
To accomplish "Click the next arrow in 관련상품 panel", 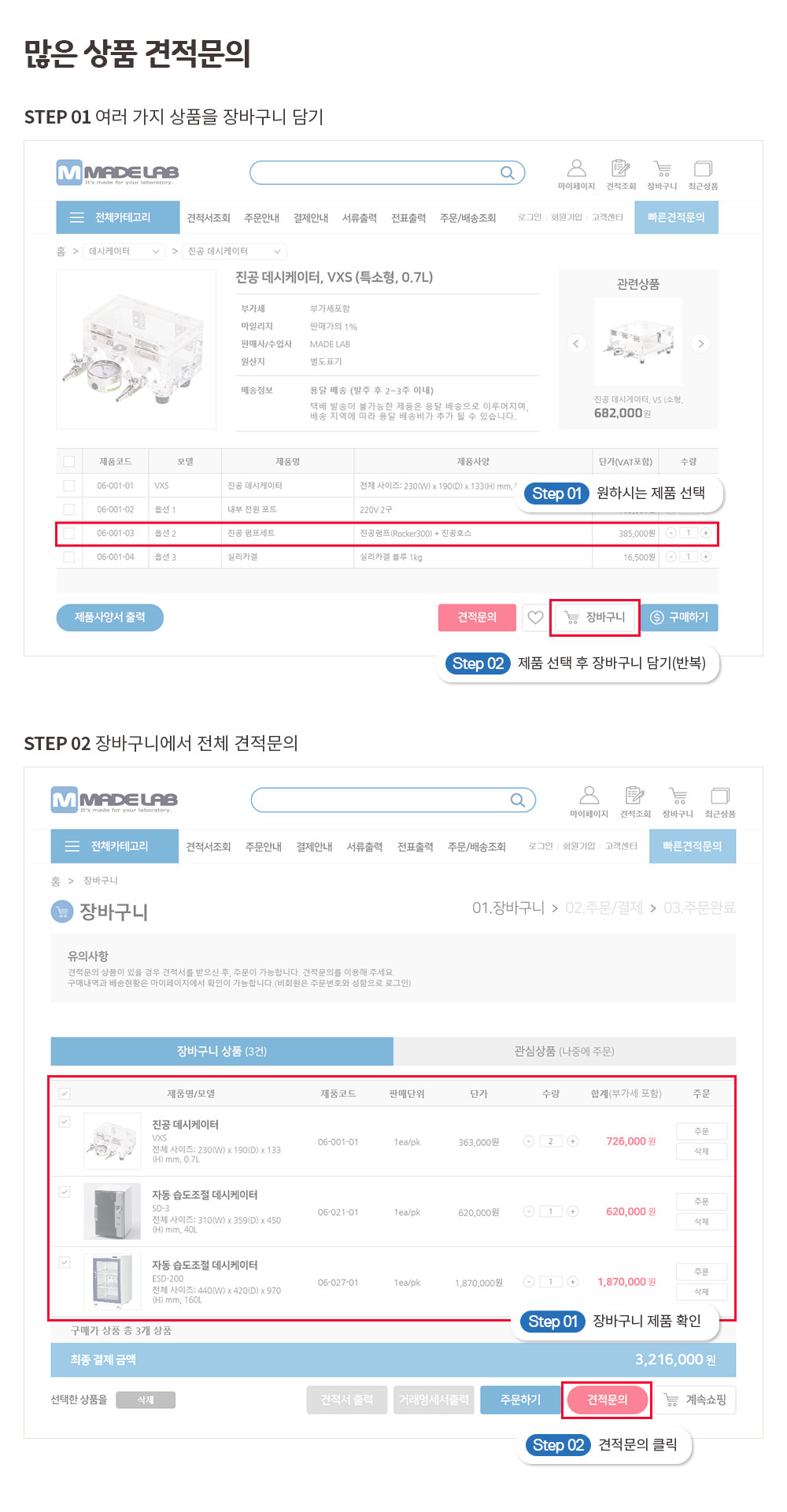I will coord(700,343).
